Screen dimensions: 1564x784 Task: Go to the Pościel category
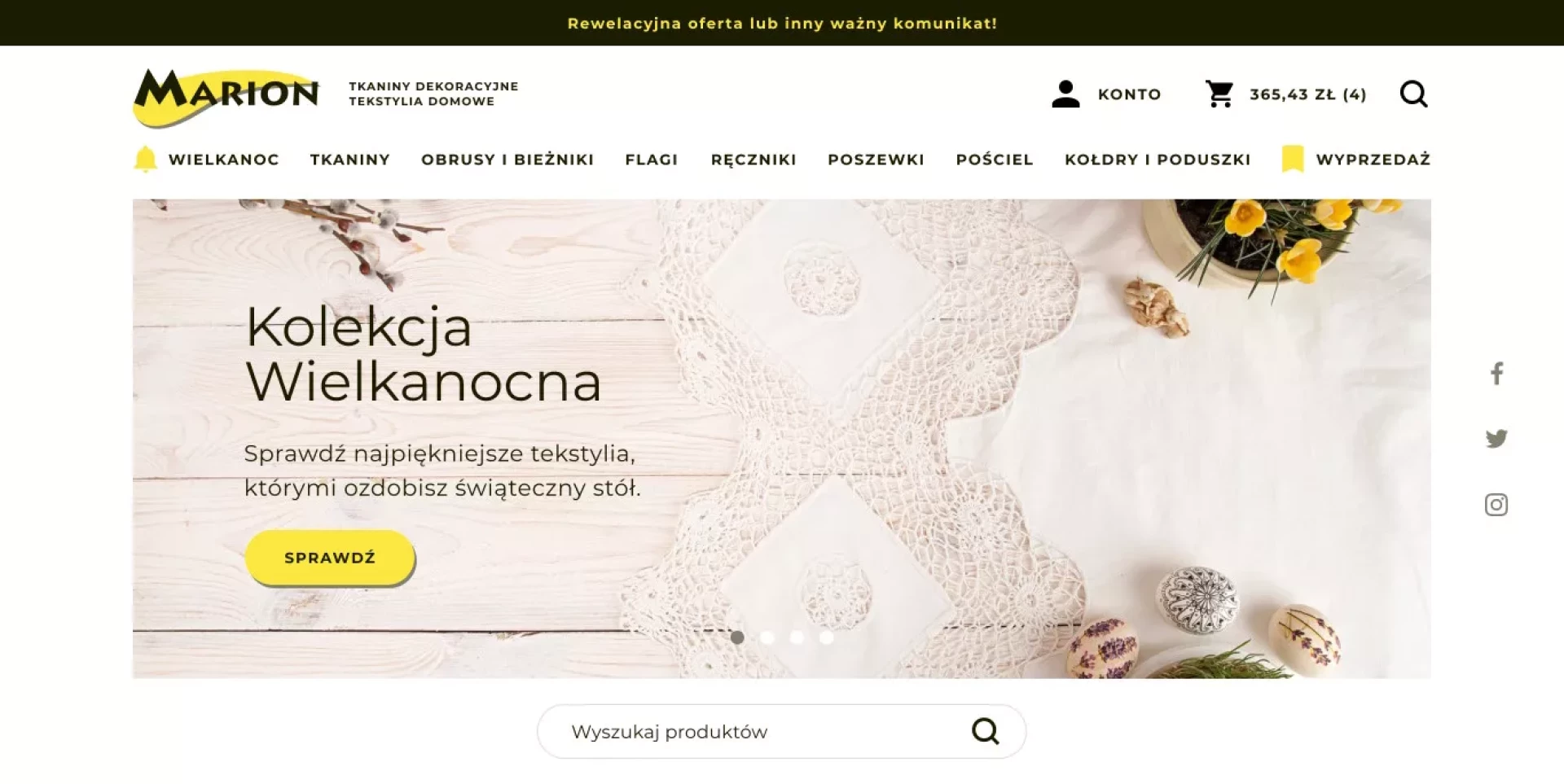click(x=995, y=160)
